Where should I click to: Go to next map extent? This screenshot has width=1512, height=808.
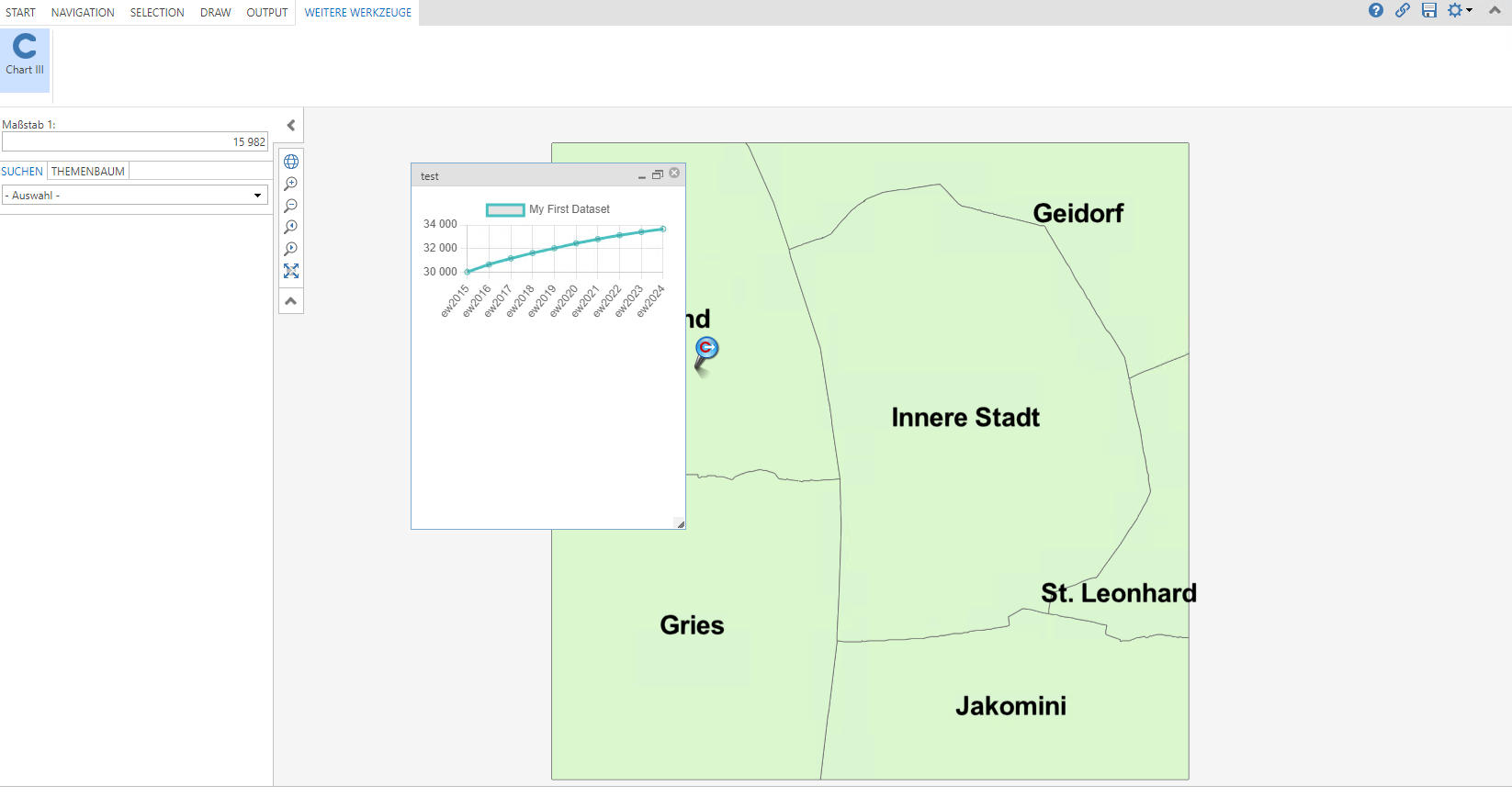click(291, 249)
